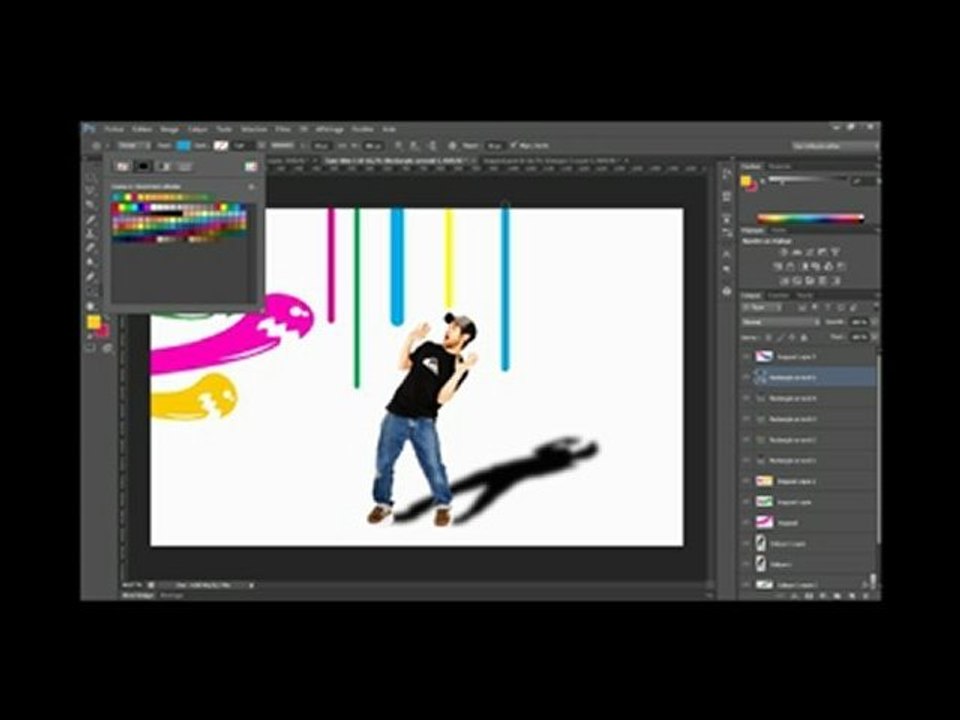Open the swatches popup gear menu
The width and height of the screenshot is (960, 720).
(x=252, y=187)
